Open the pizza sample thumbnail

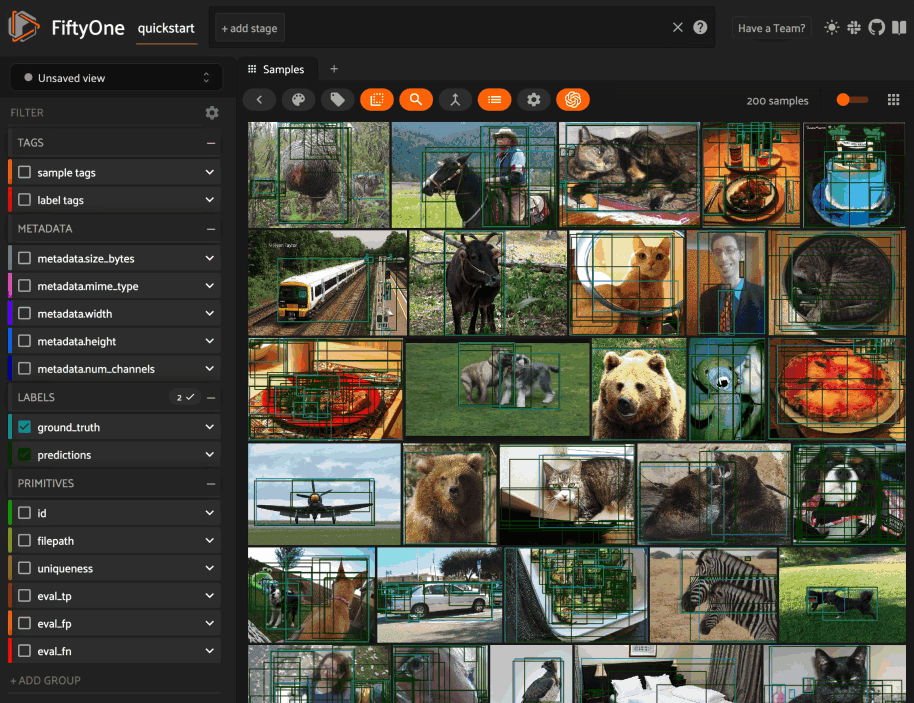coord(837,389)
